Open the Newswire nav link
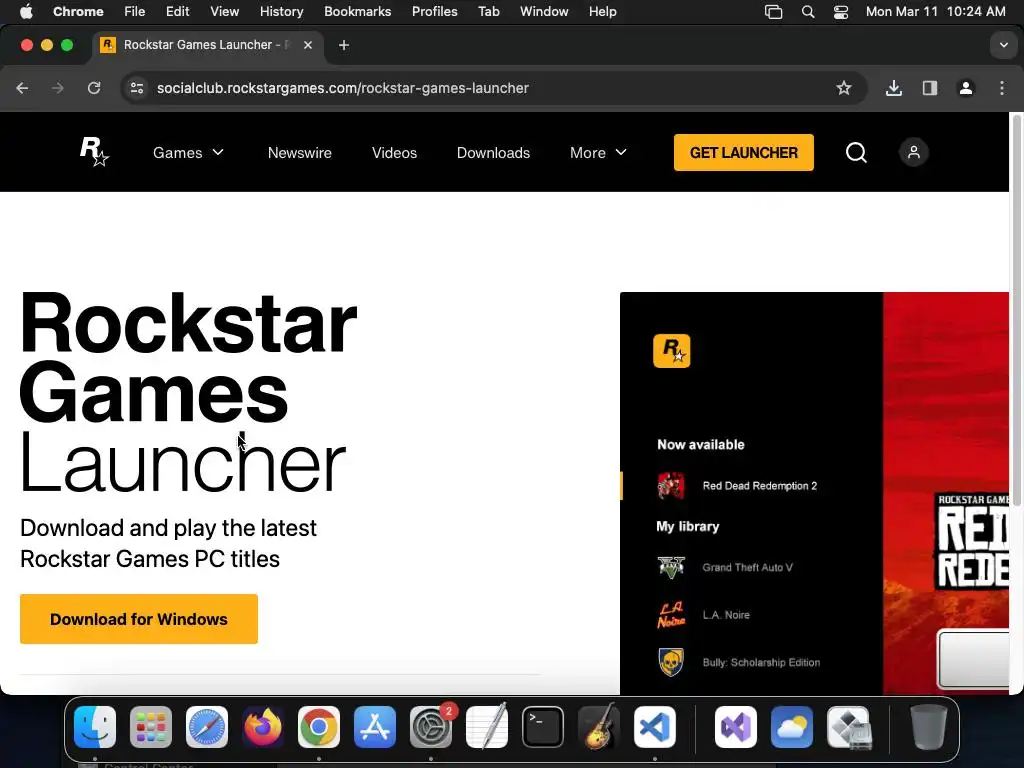 tap(300, 153)
